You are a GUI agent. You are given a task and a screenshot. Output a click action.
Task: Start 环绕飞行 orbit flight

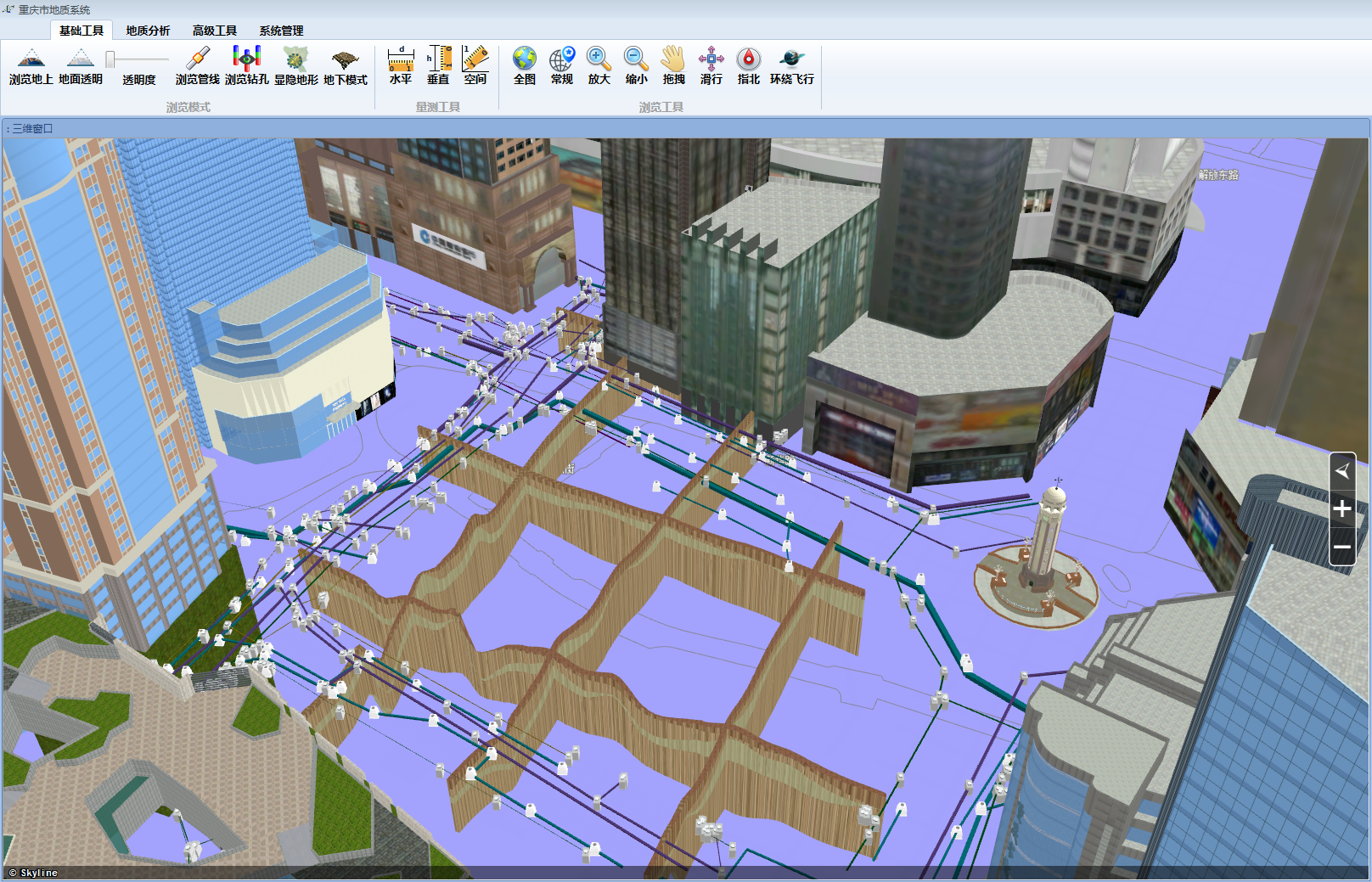pos(792,66)
